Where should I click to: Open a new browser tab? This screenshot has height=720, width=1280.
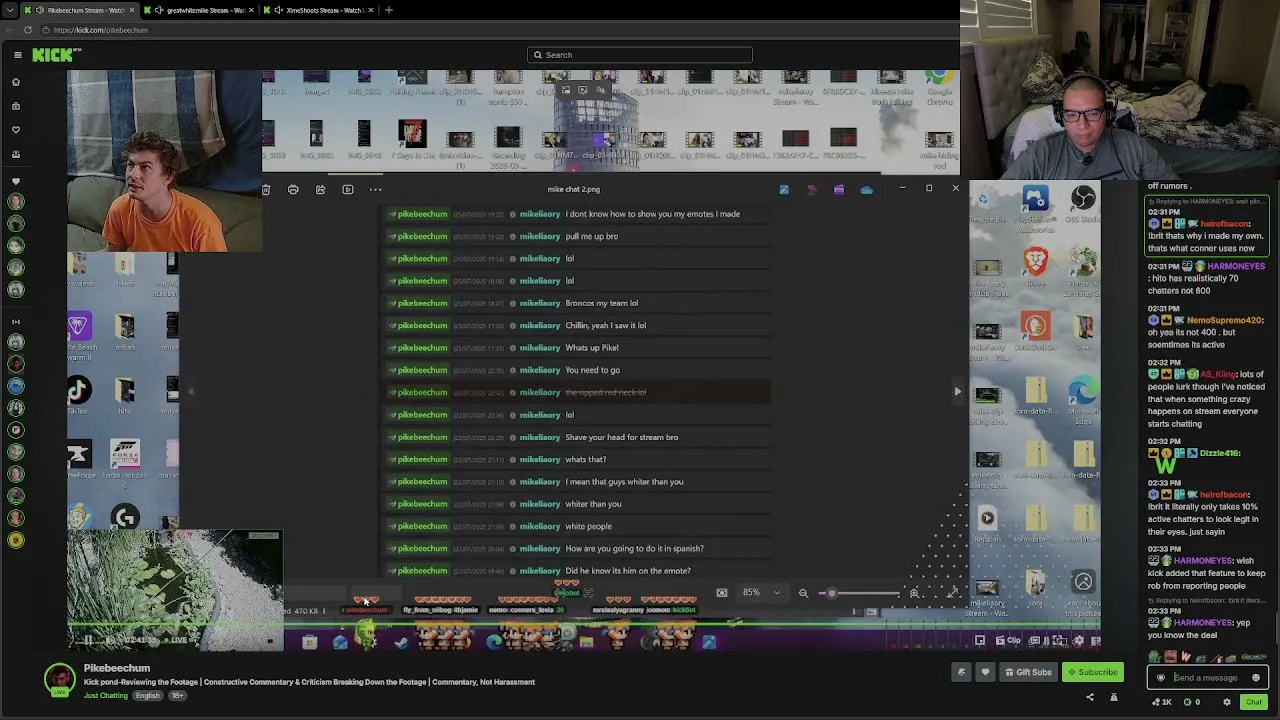coord(389,10)
